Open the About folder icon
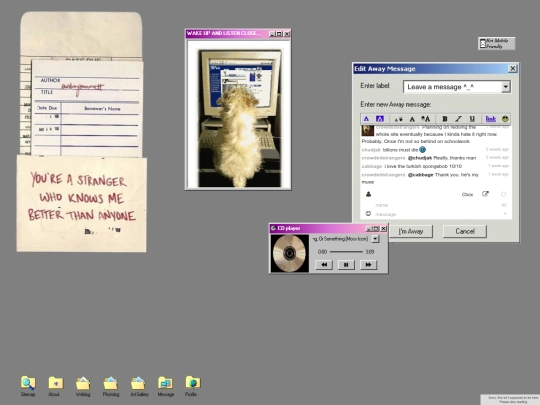The height and width of the screenshot is (405, 540). pos(55,383)
